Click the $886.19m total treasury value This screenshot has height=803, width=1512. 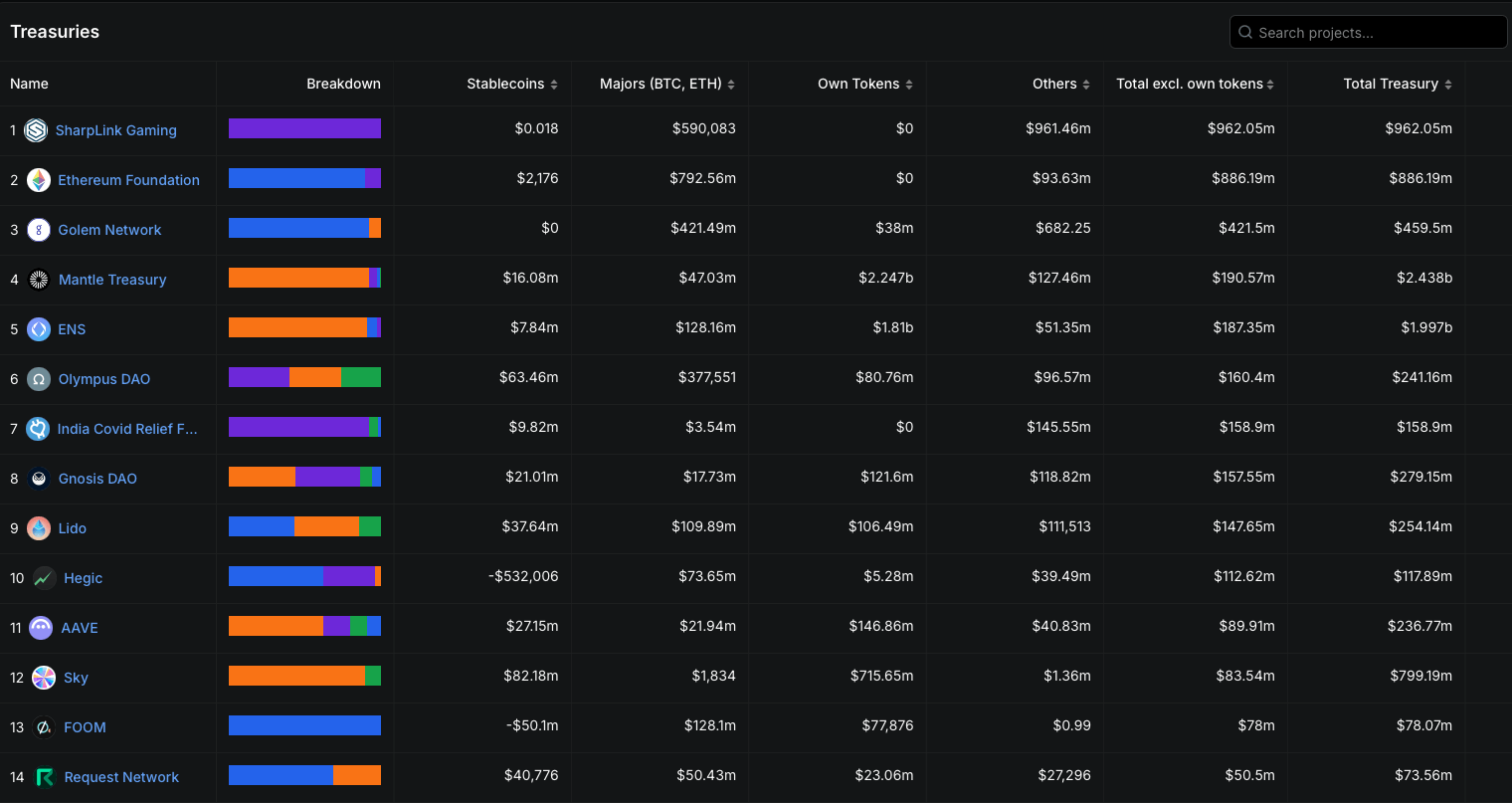pyautogui.click(x=1420, y=178)
